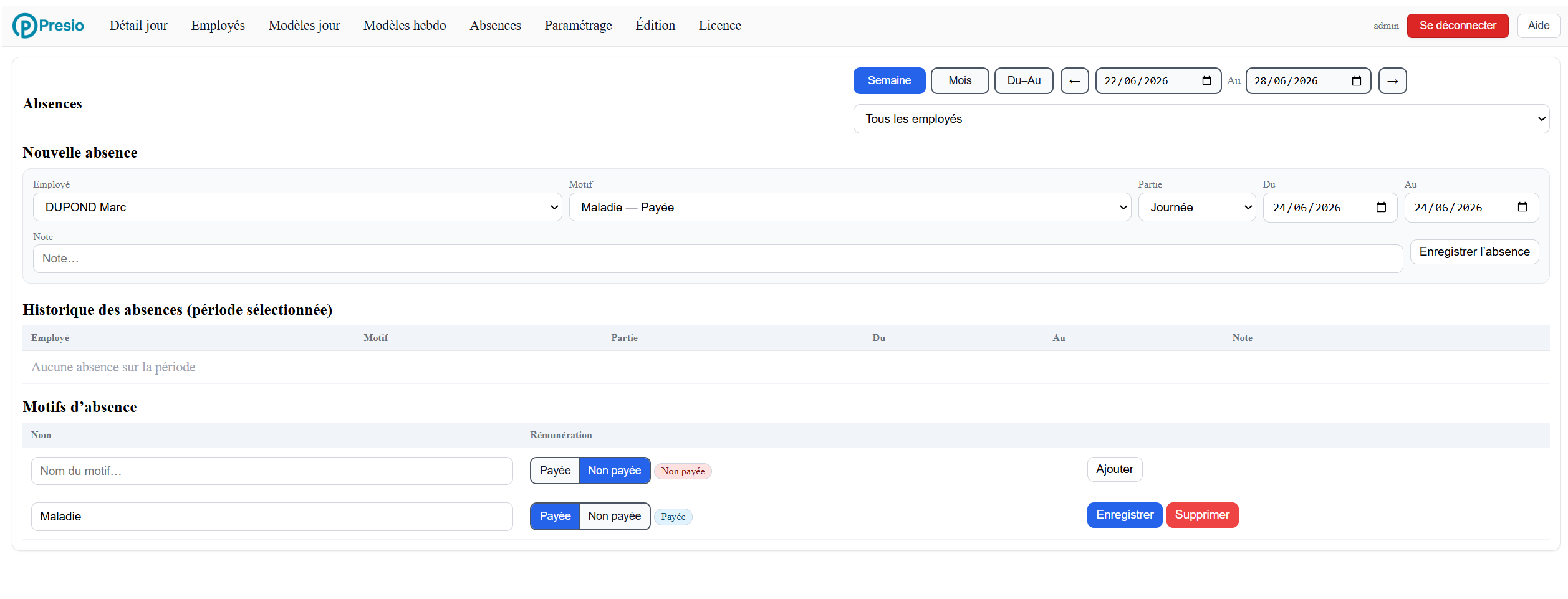
Task: Click the Se déconnecter button
Action: pos(1457,26)
